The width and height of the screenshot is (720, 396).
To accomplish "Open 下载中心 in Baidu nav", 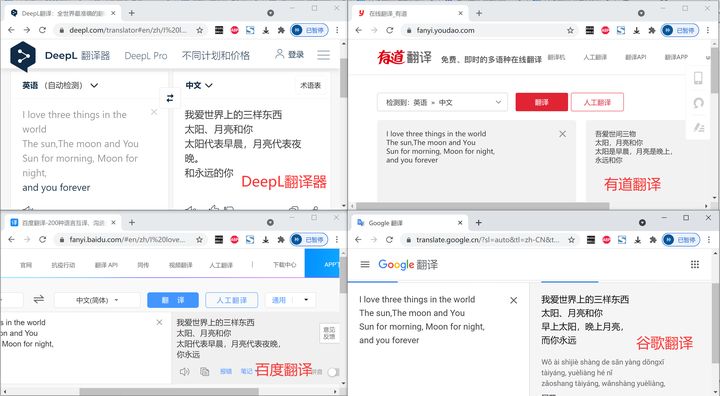I will [284, 265].
